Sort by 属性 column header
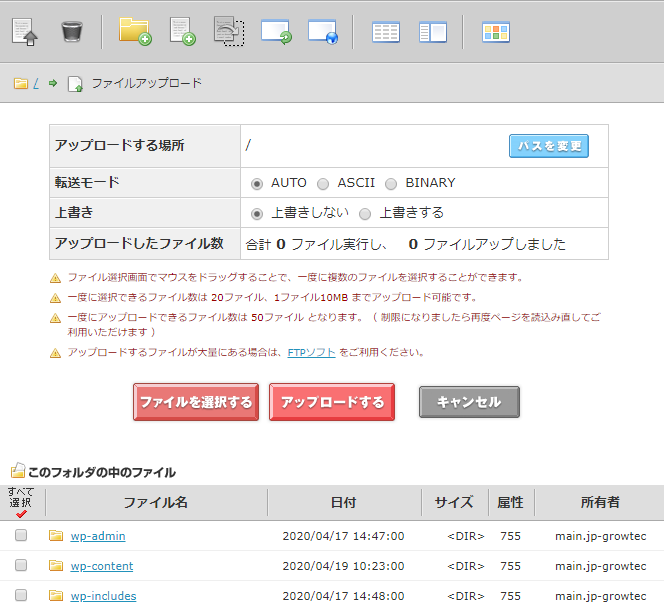664x606 pixels. 510,502
